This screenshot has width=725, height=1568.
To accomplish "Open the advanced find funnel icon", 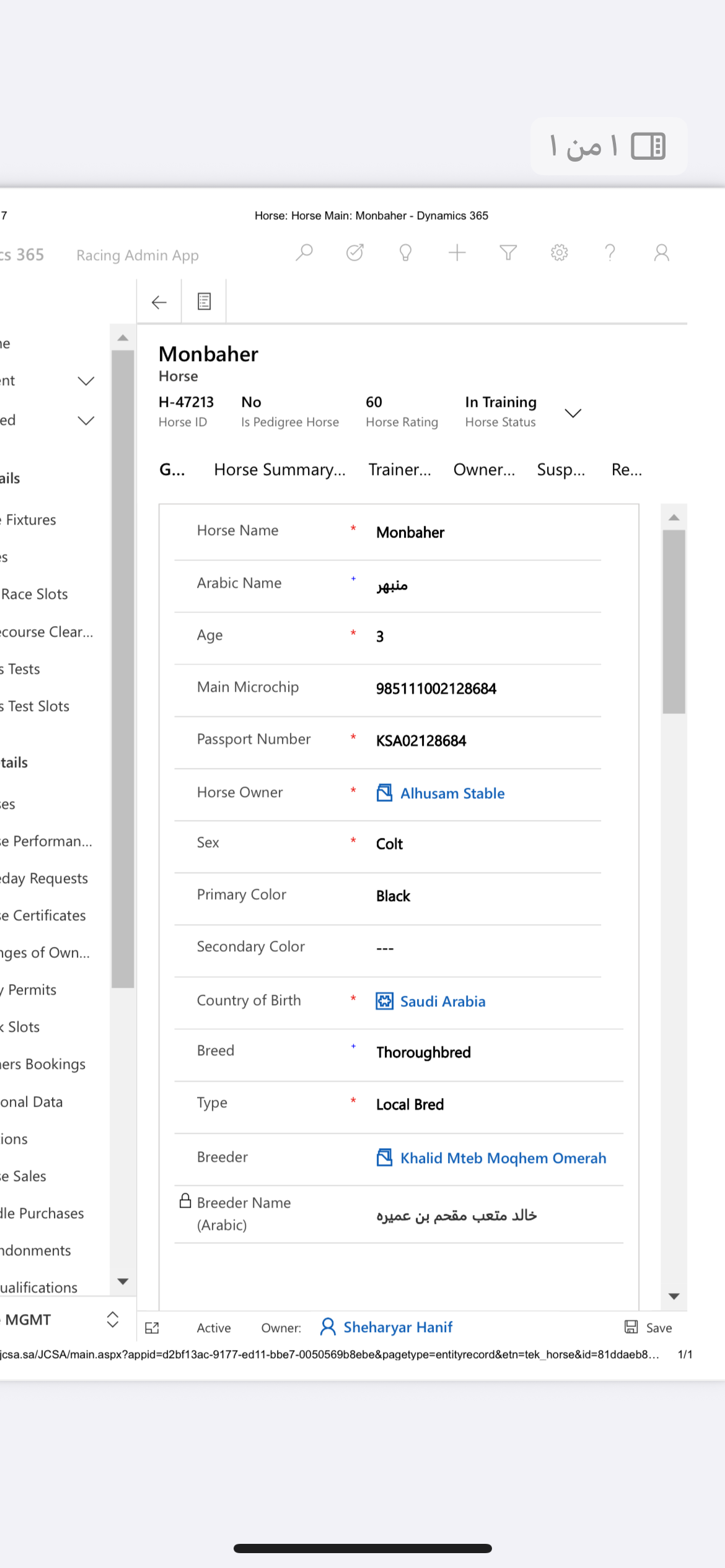I will coord(508,253).
